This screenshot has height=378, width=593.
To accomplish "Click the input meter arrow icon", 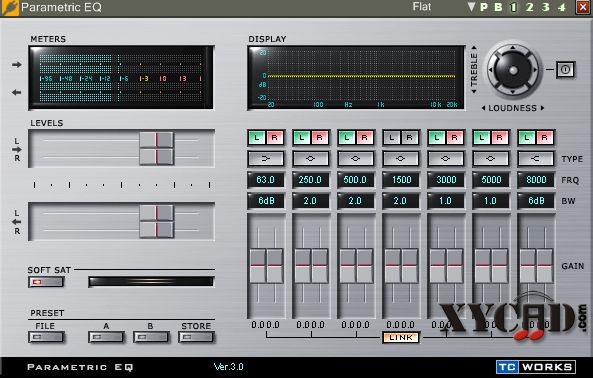I will pos(17,65).
